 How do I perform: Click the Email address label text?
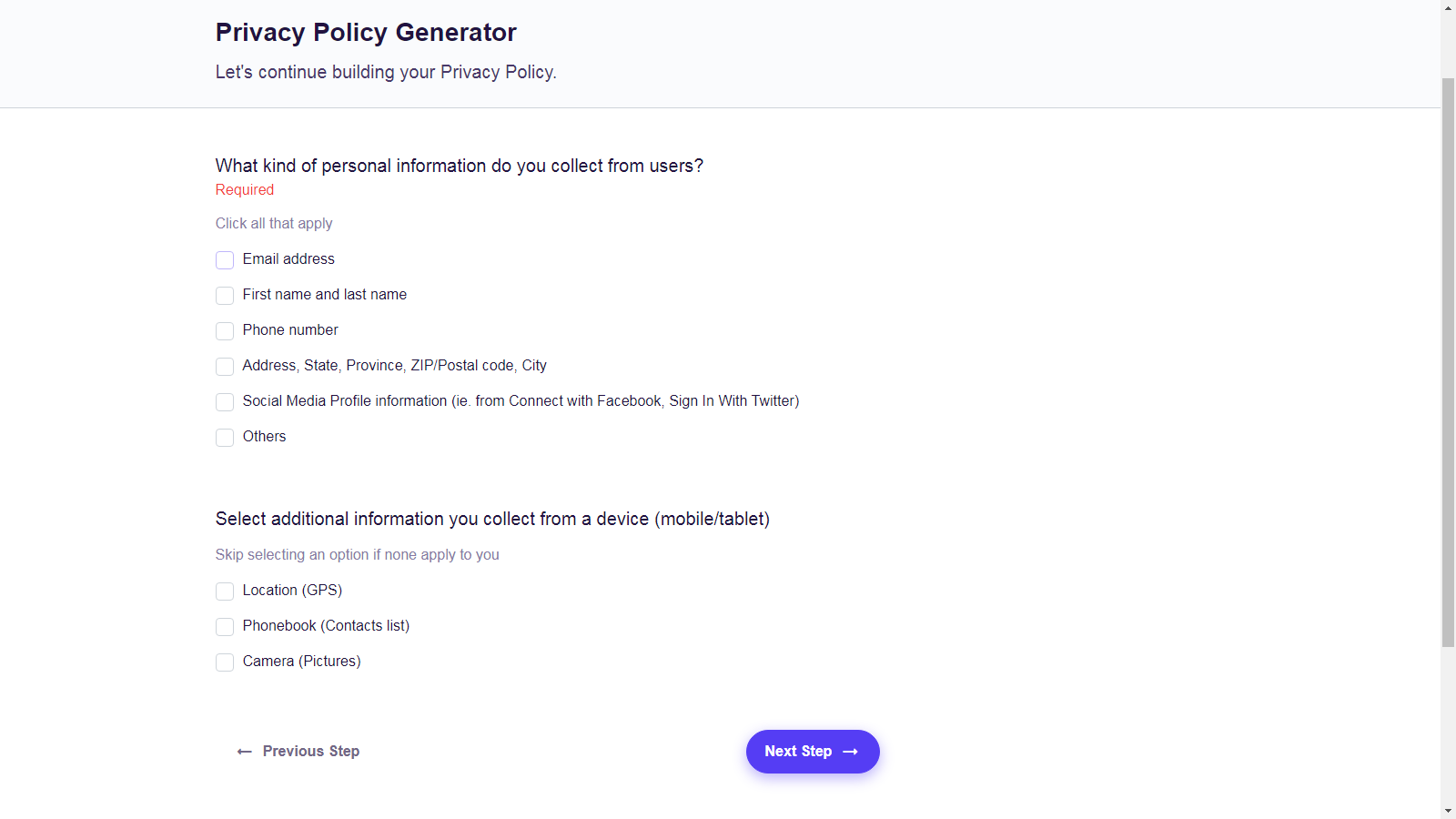pyautogui.click(x=288, y=259)
